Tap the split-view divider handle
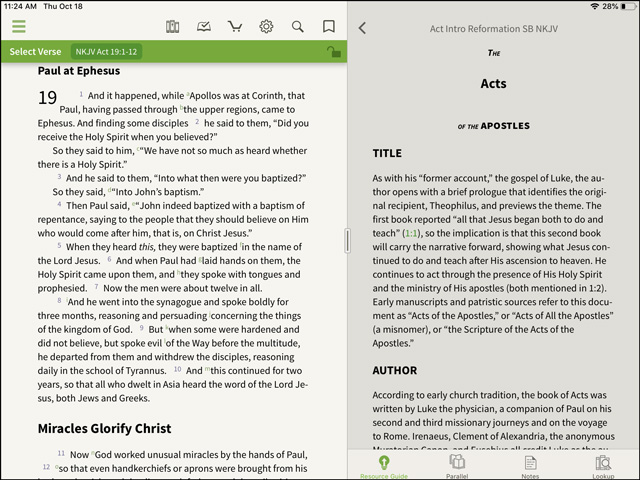640x480 pixels. point(347,241)
